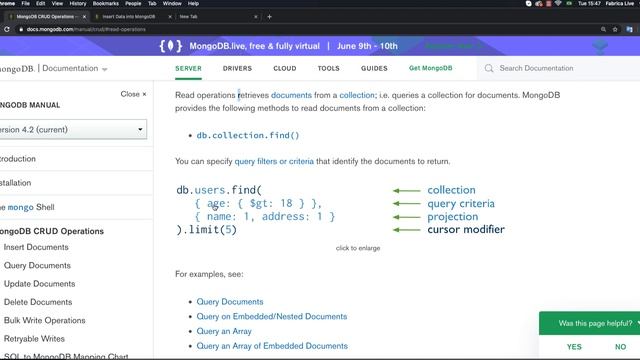Select the TOOLS navigation tab
Screen dimensions: 640x360
[x=329, y=69]
